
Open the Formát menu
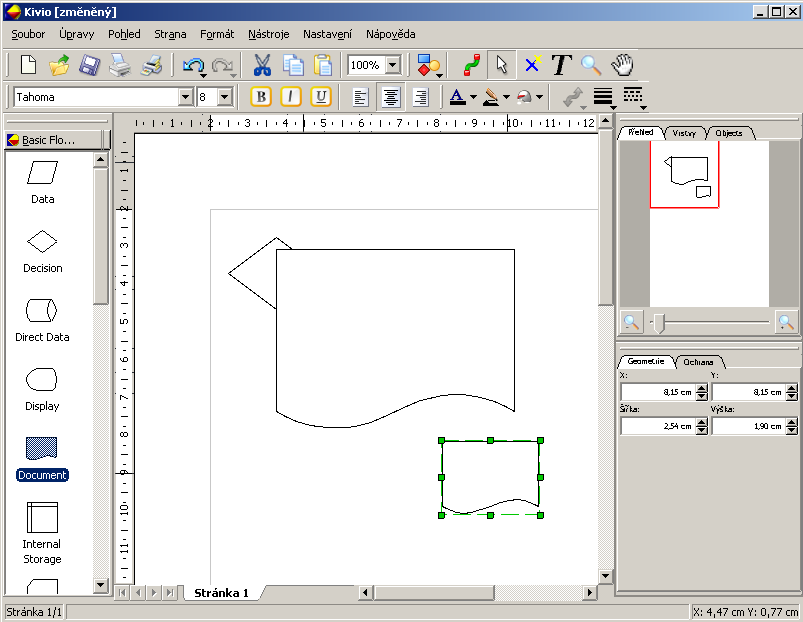(x=217, y=34)
